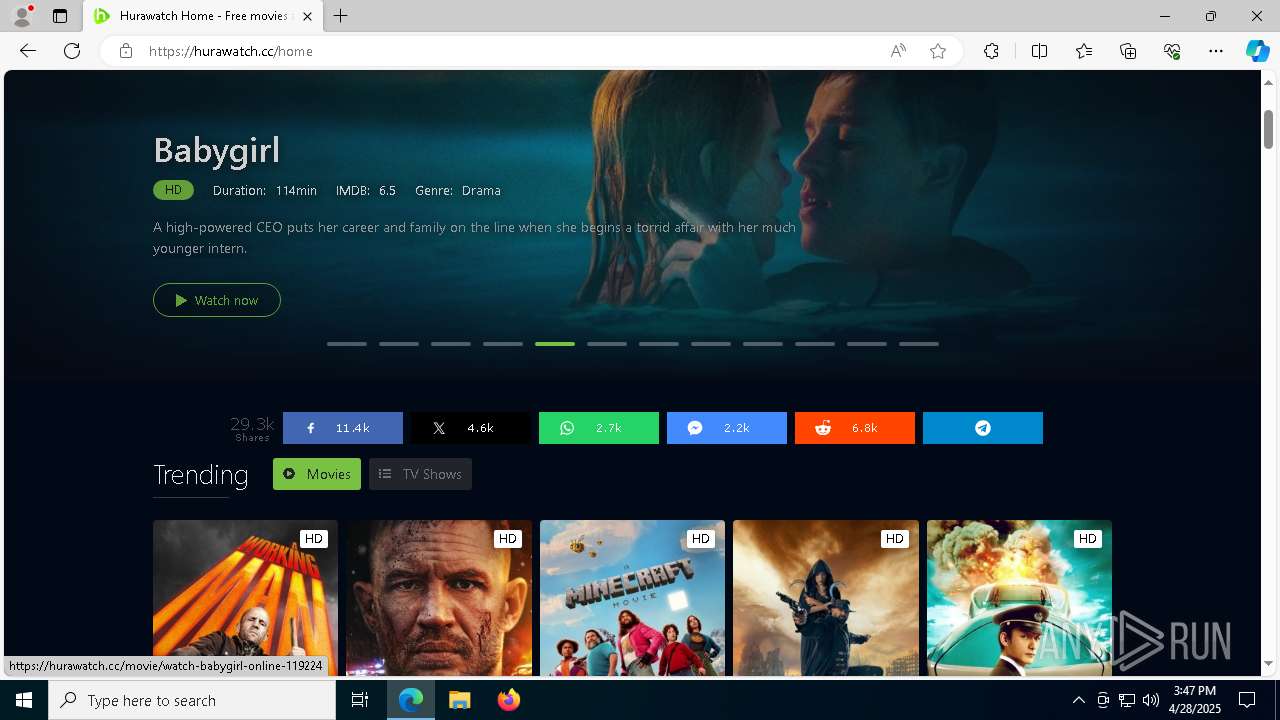Open the browser profile avatar
1280x720 pixels.
[x=22, y=16]
